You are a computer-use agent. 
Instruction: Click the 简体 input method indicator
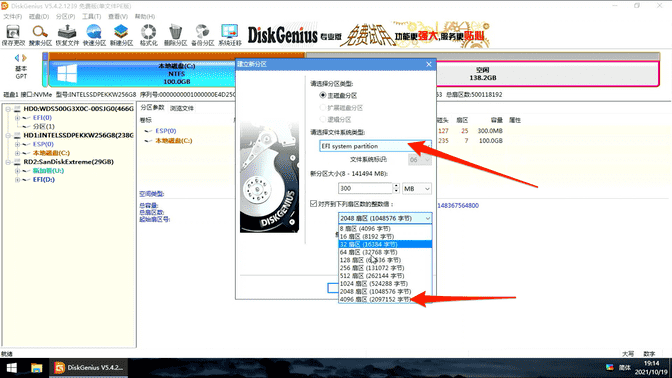(624, 367)
